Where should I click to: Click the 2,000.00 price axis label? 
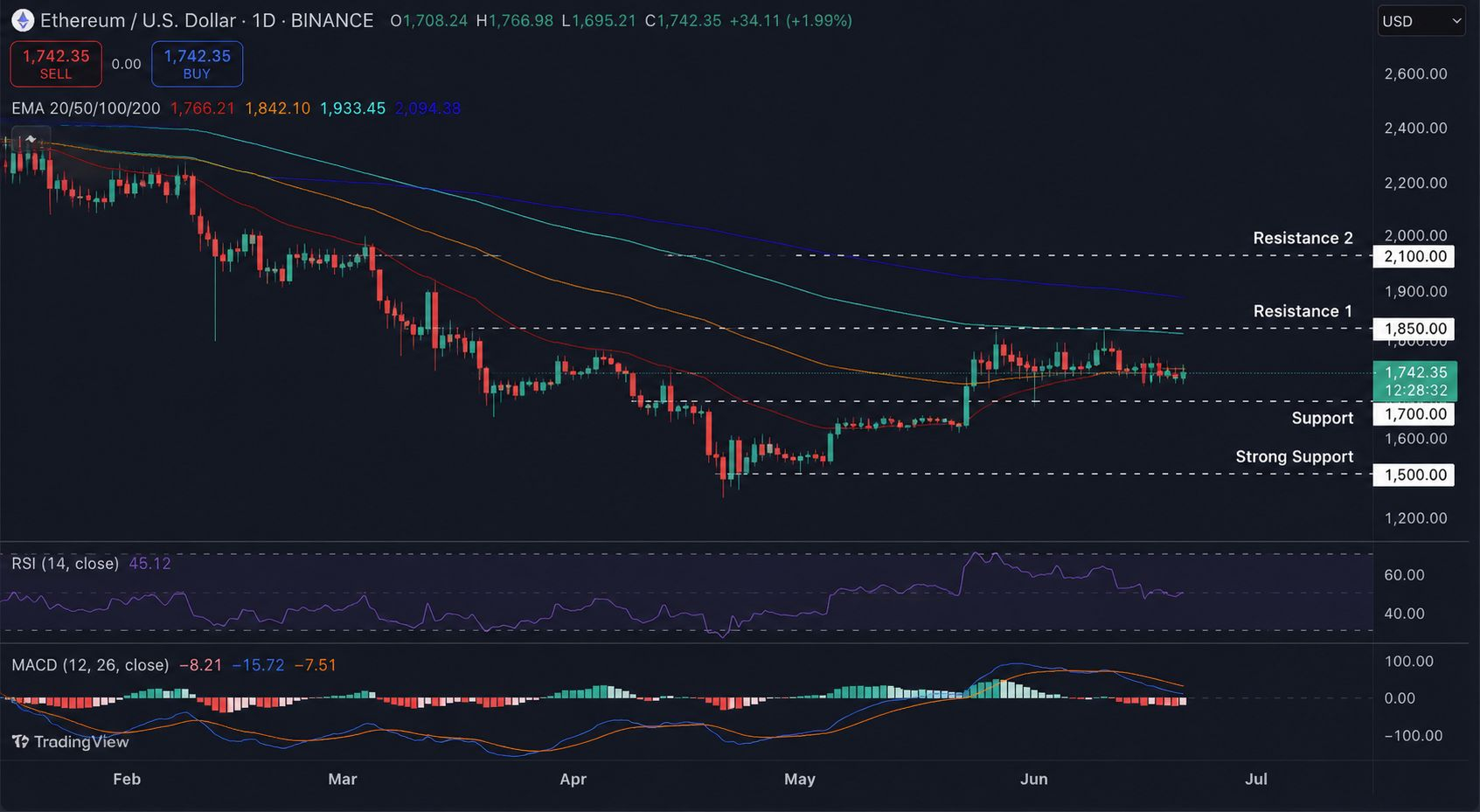[x=1416, y=235]
